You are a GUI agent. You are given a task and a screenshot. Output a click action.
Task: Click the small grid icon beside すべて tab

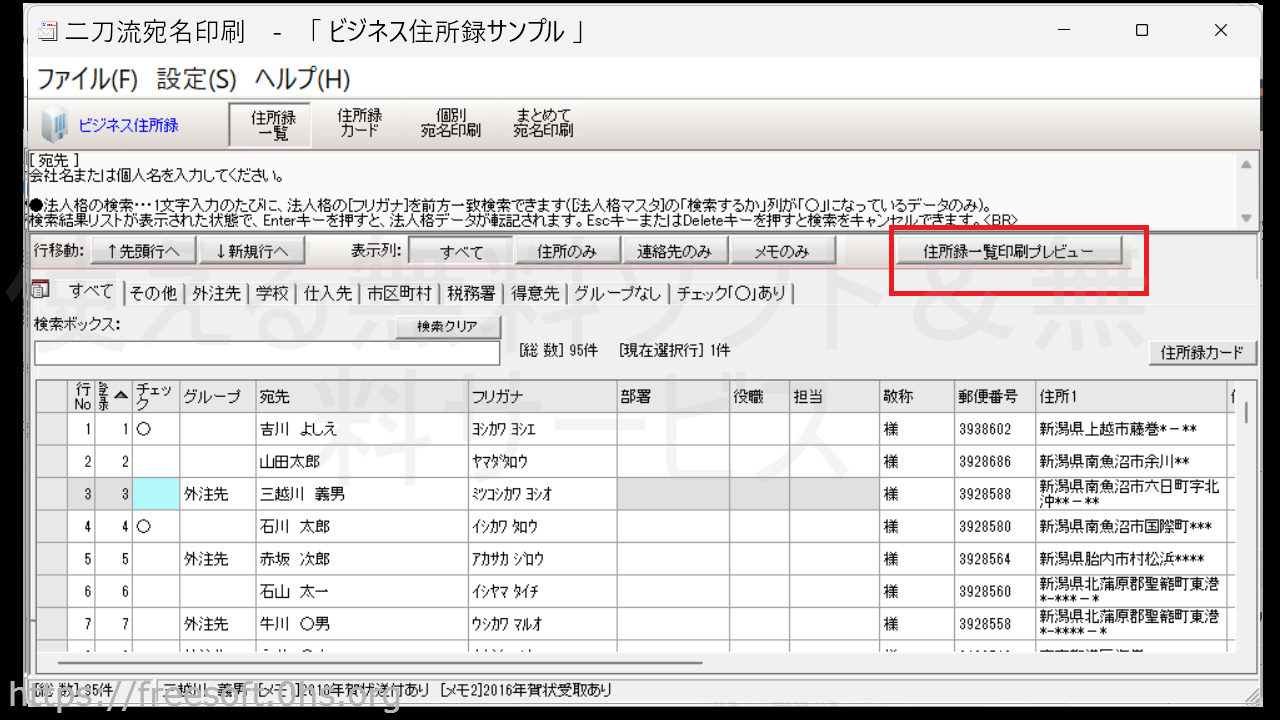41,291
